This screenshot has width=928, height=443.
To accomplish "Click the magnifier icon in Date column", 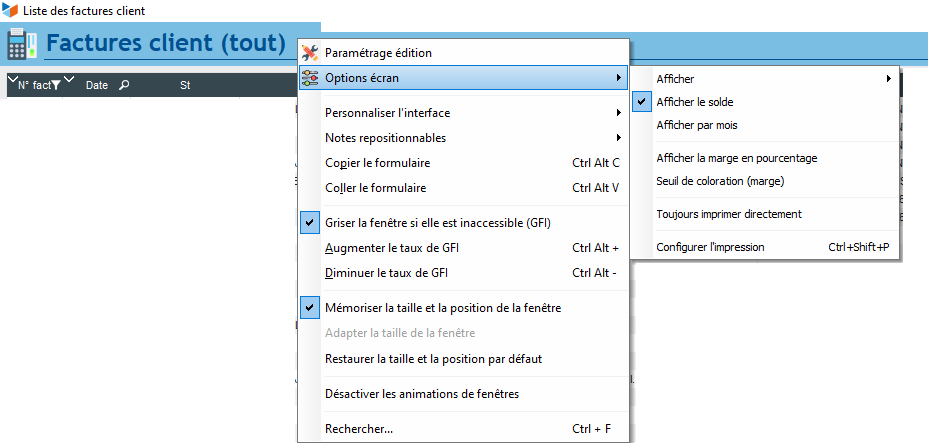I will tap(124, 86).
